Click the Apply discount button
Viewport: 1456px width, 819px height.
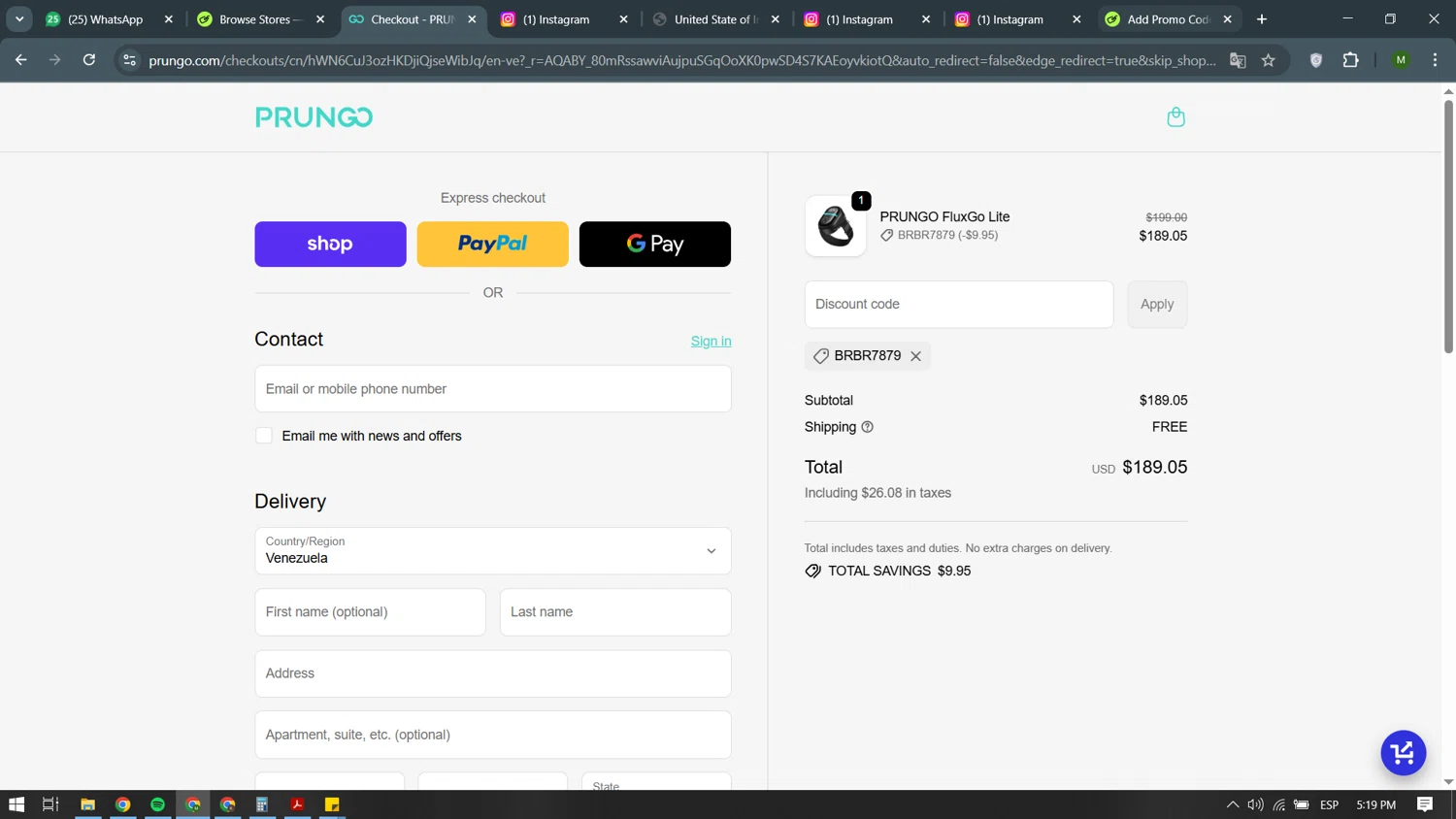pyautogui.click(x=1157, y=304)
